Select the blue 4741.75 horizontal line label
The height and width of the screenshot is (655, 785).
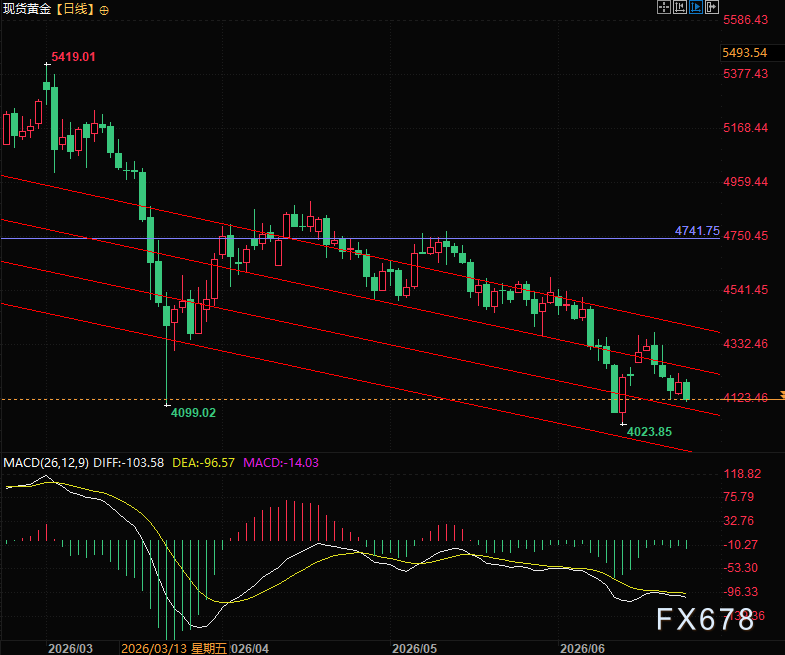[697, 230]
